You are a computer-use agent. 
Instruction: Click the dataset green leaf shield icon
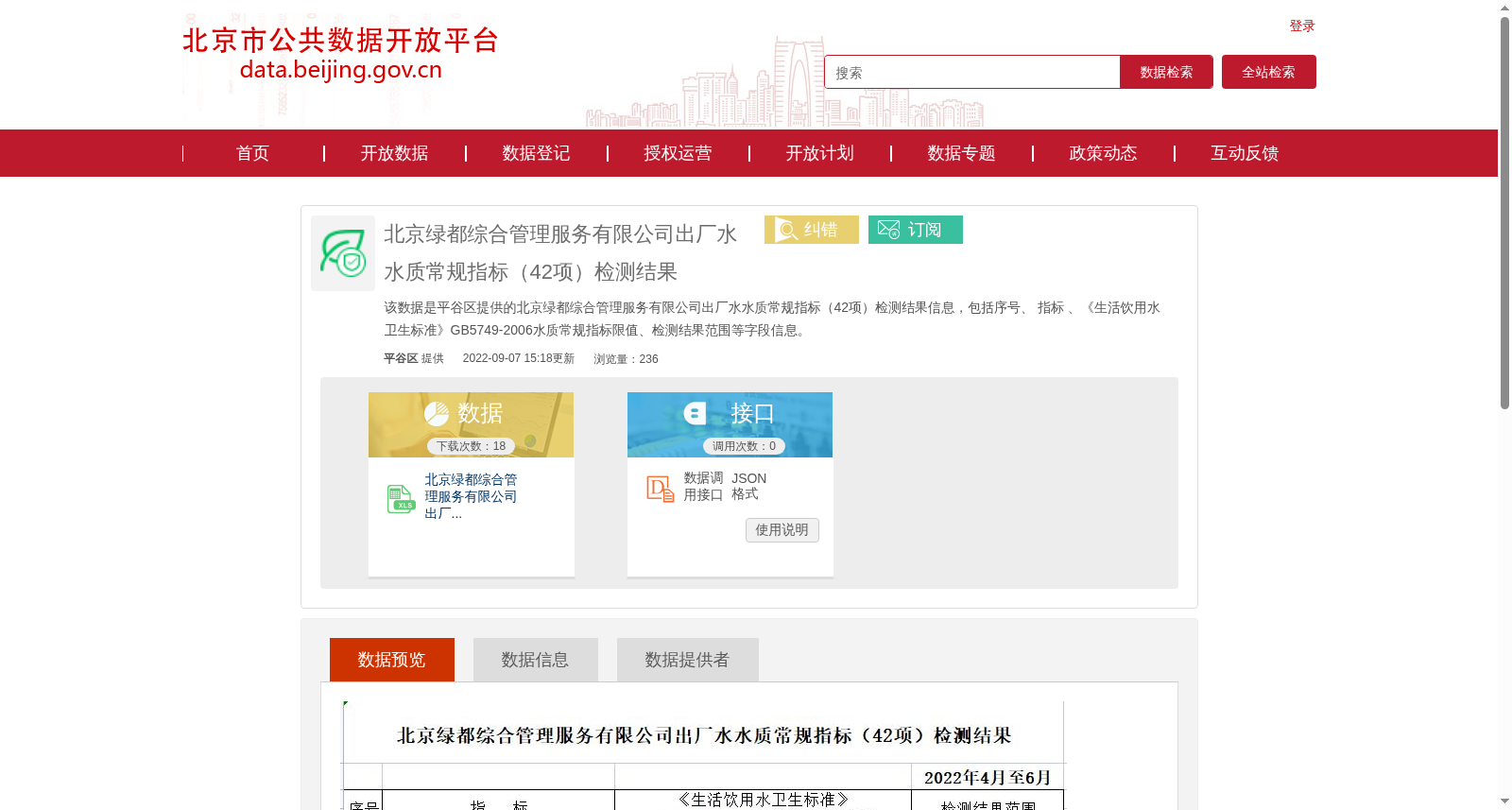tap(343, 253)
